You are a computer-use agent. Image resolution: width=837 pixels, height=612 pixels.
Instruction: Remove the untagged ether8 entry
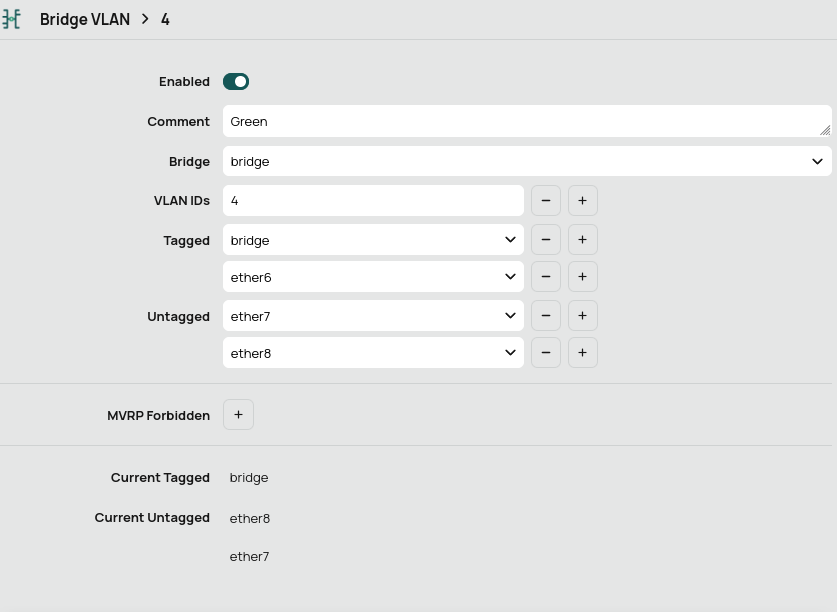pos(545,353)
